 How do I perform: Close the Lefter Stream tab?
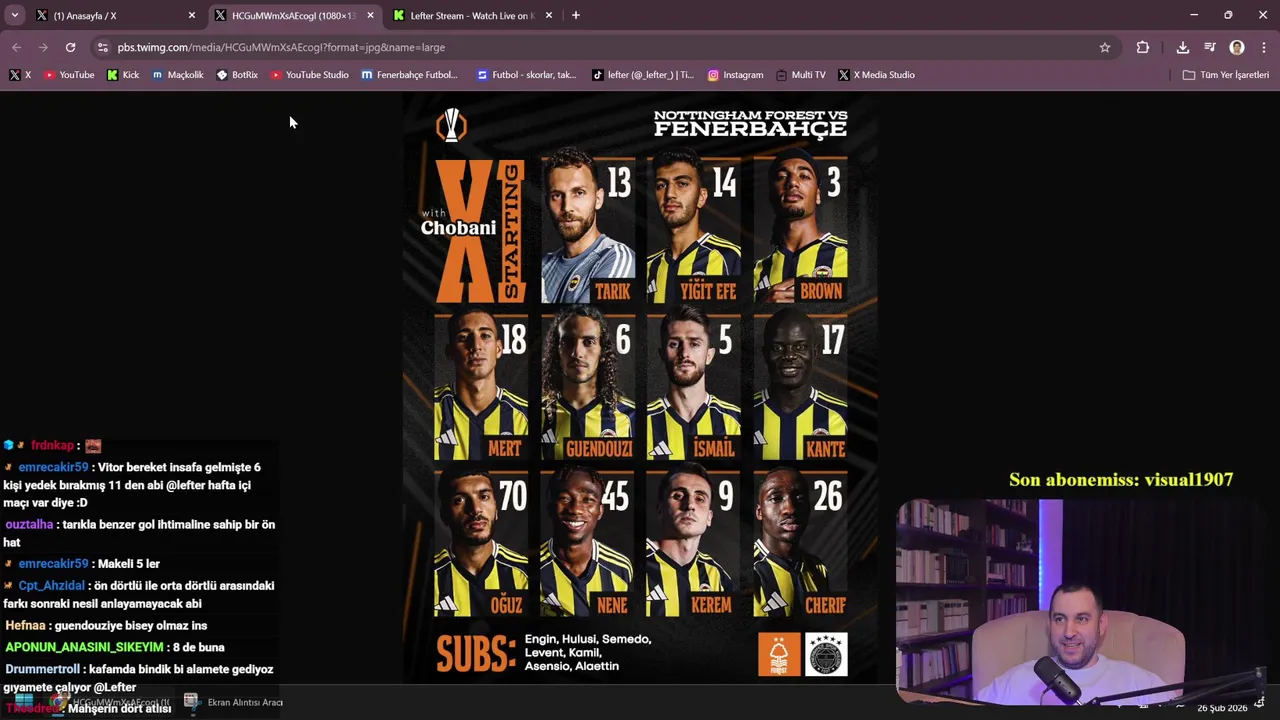548,15
